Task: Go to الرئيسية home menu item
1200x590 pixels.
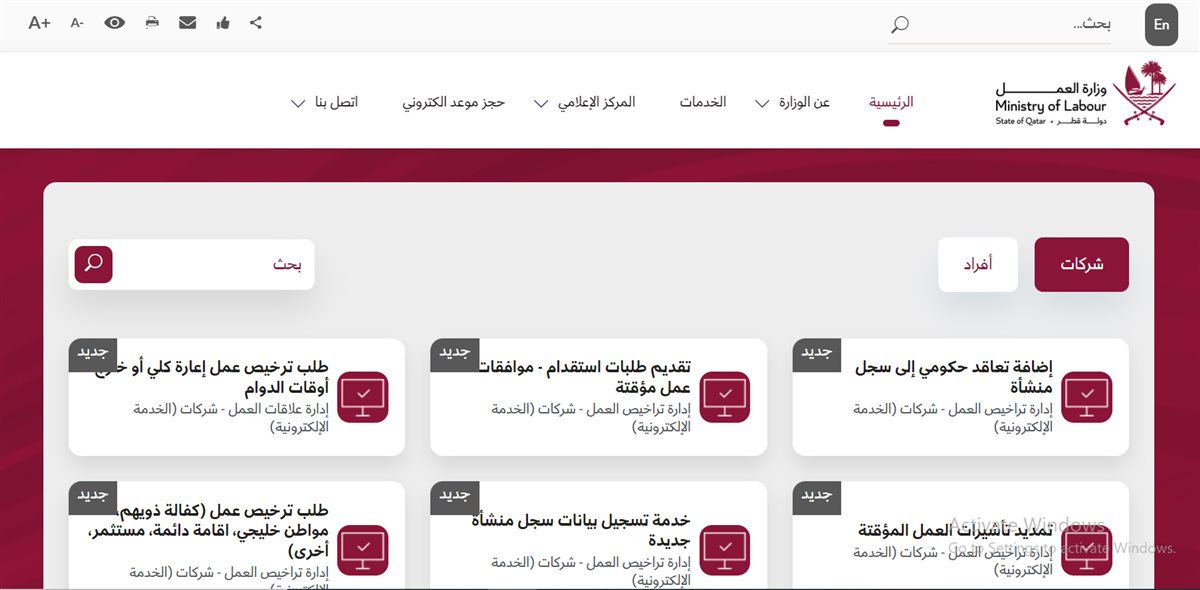Action: click(x=891, y=102)
